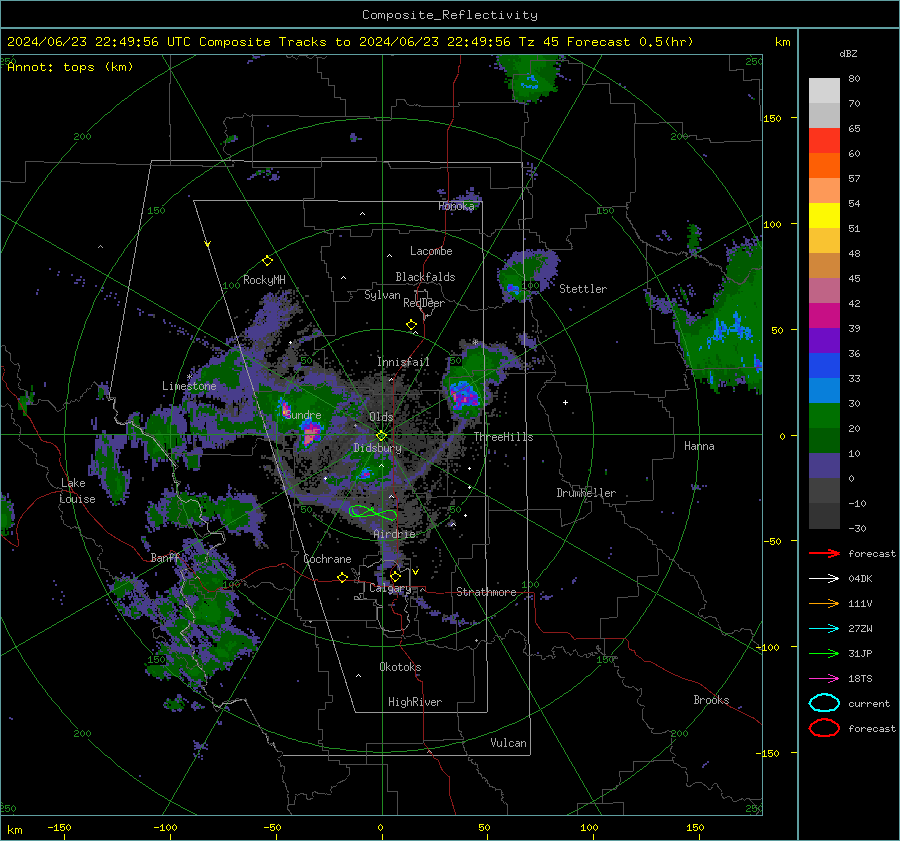Pick the magenta 42-39 dBZ swatch
The height and width of the screenshot is (841, 900).
pos(824,316)
